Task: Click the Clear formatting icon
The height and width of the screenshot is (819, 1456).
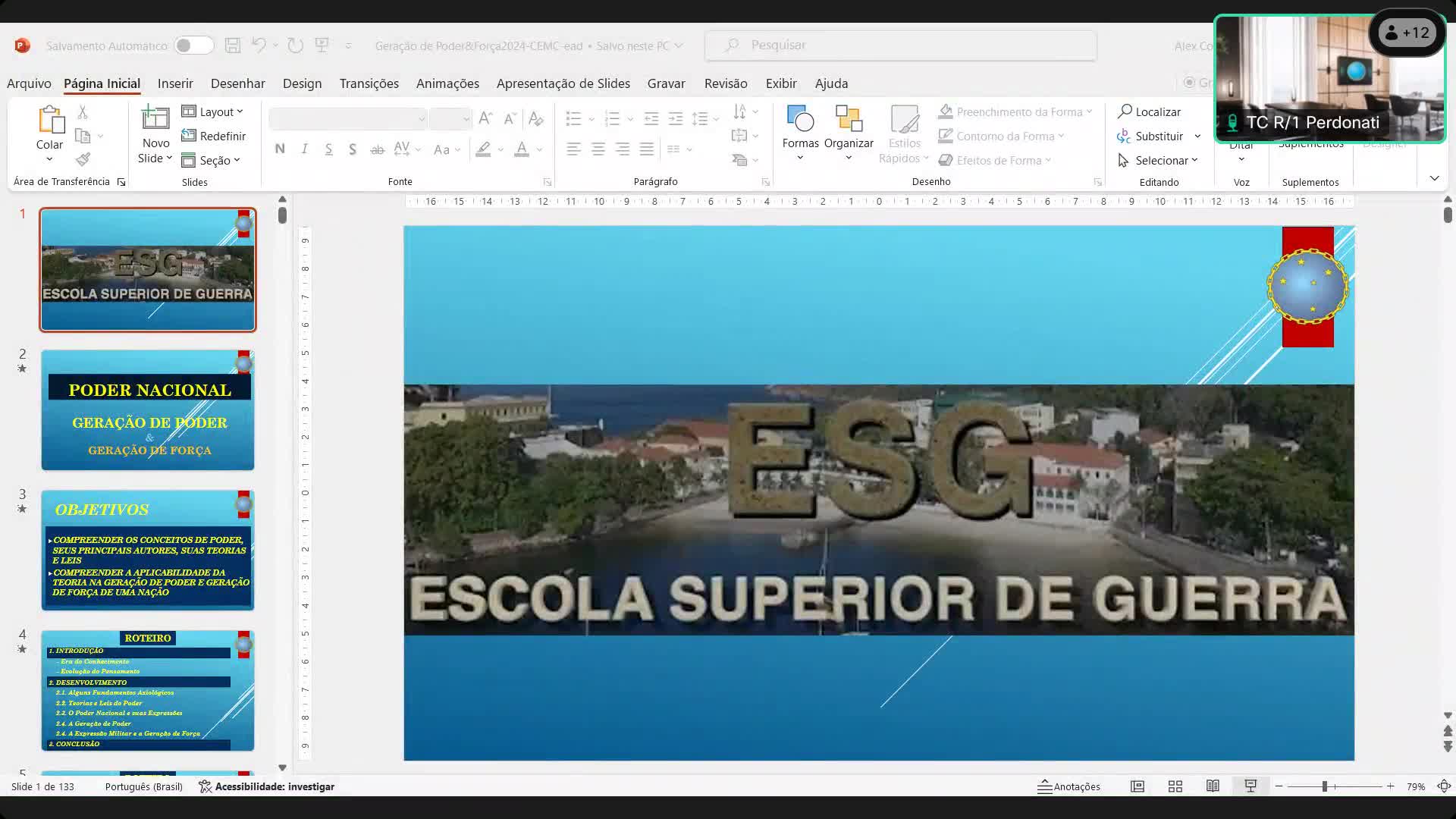Action: tap(535, 118)
